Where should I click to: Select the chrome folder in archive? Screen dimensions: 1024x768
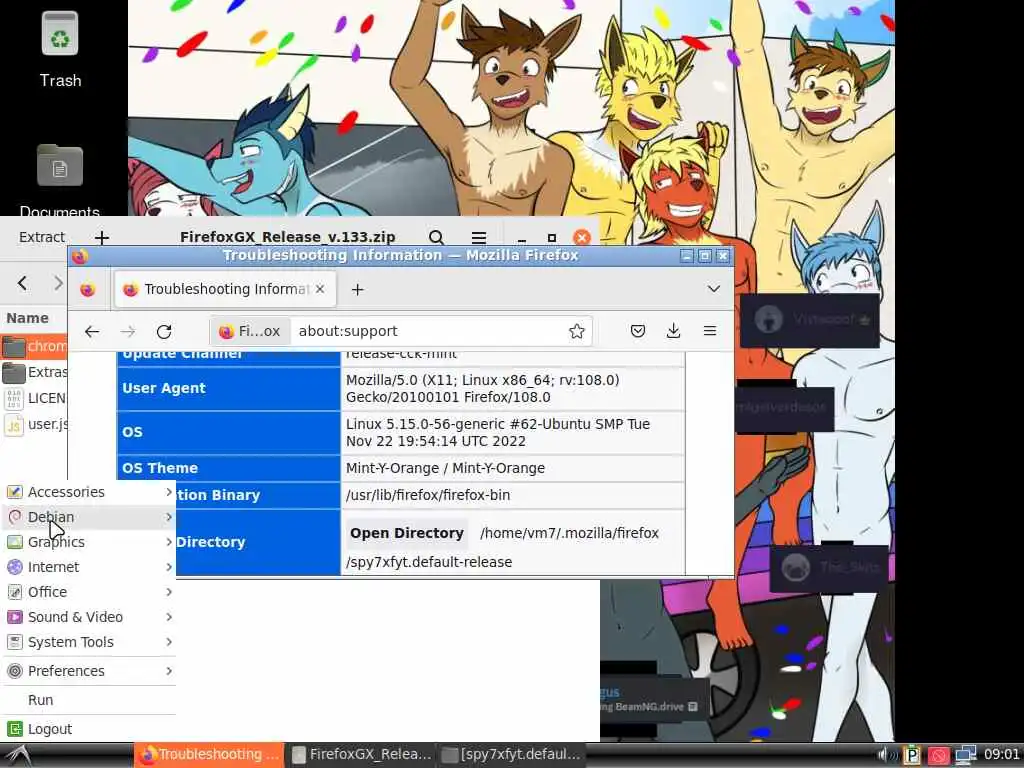click(35, 346)
